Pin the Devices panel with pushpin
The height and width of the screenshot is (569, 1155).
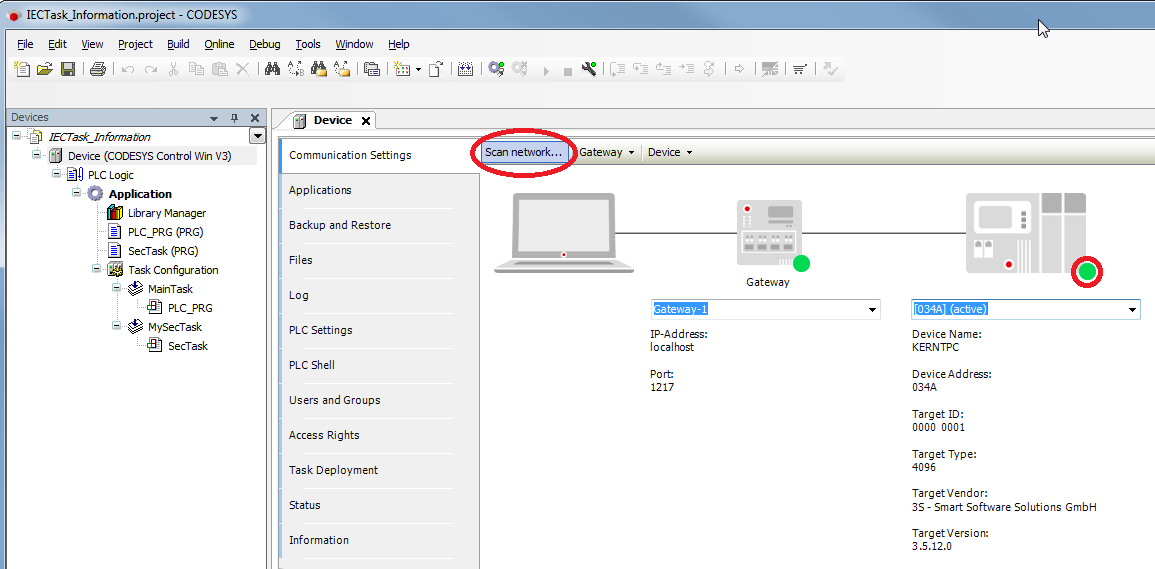tap(235, 118)
